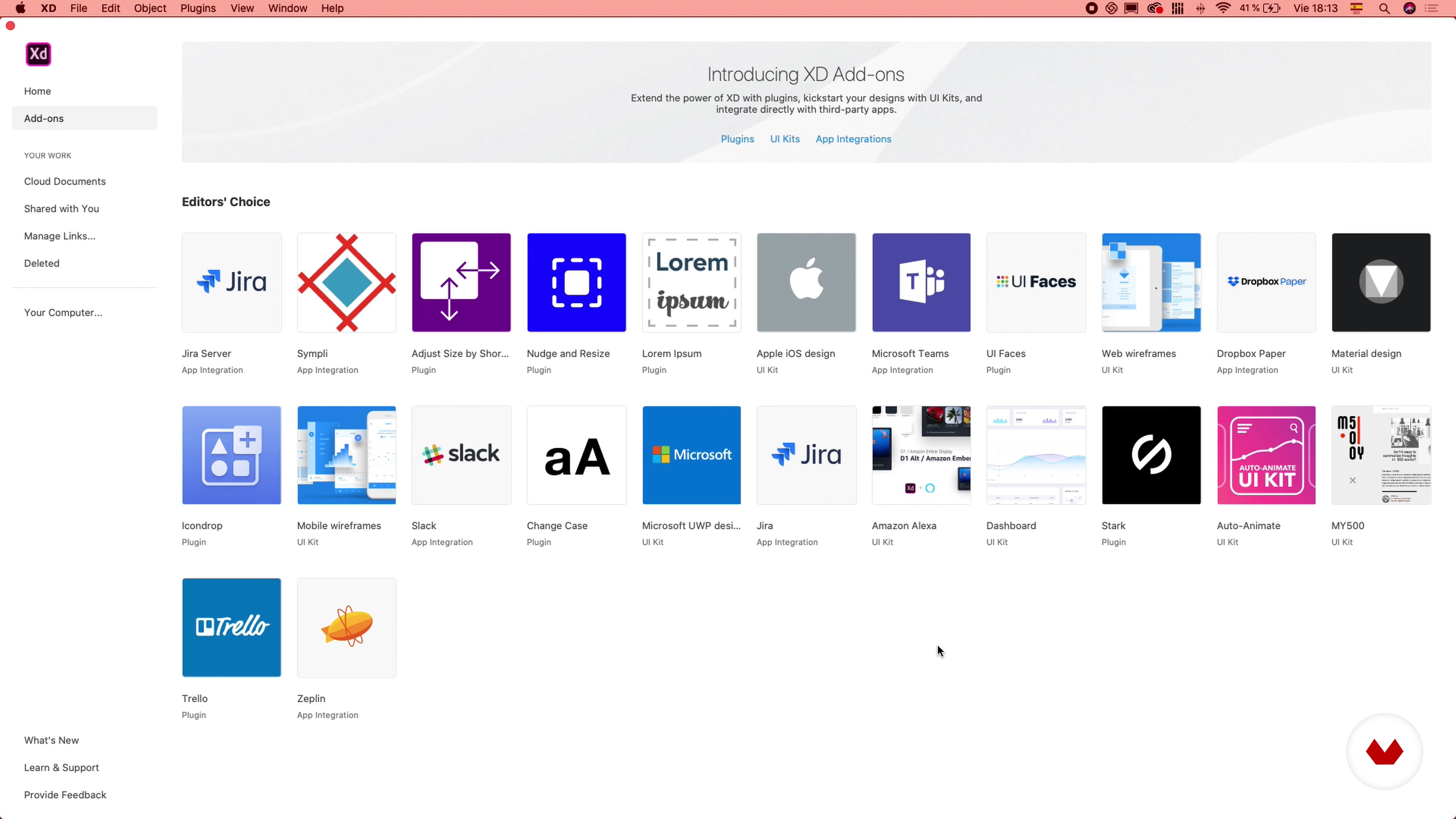Open the Dashboard UI kit thumbnail
This screenshot has width=1456, height=819.
coord(1036,455)
